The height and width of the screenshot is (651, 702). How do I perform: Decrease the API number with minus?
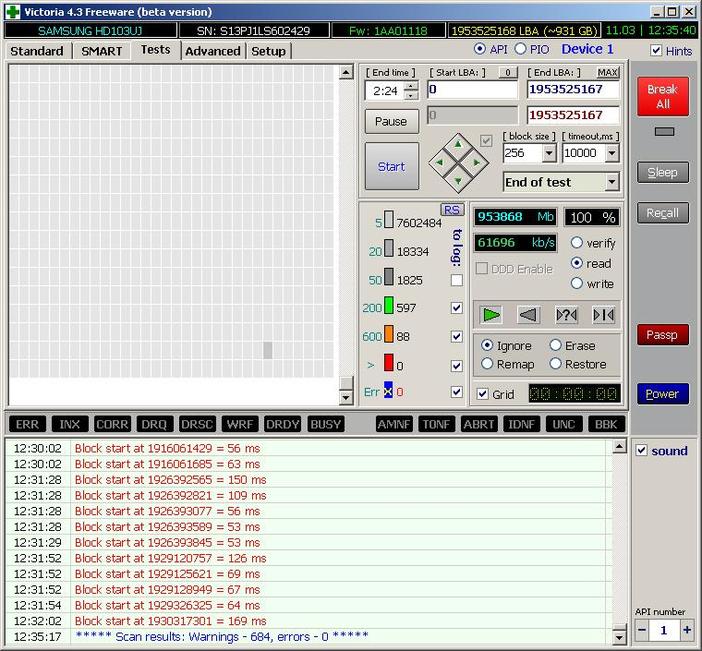(642, 630)
